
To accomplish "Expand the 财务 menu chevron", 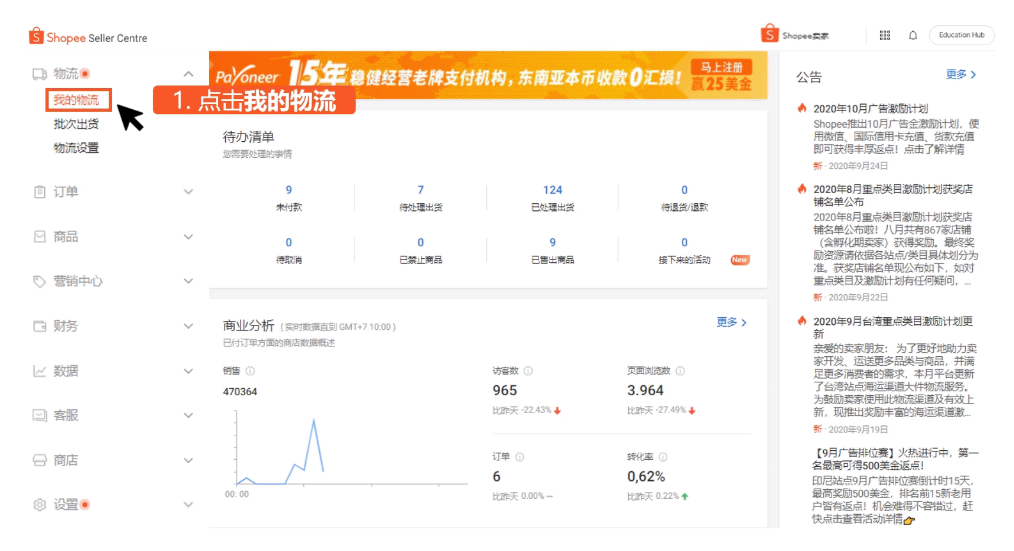I will 188,326.
